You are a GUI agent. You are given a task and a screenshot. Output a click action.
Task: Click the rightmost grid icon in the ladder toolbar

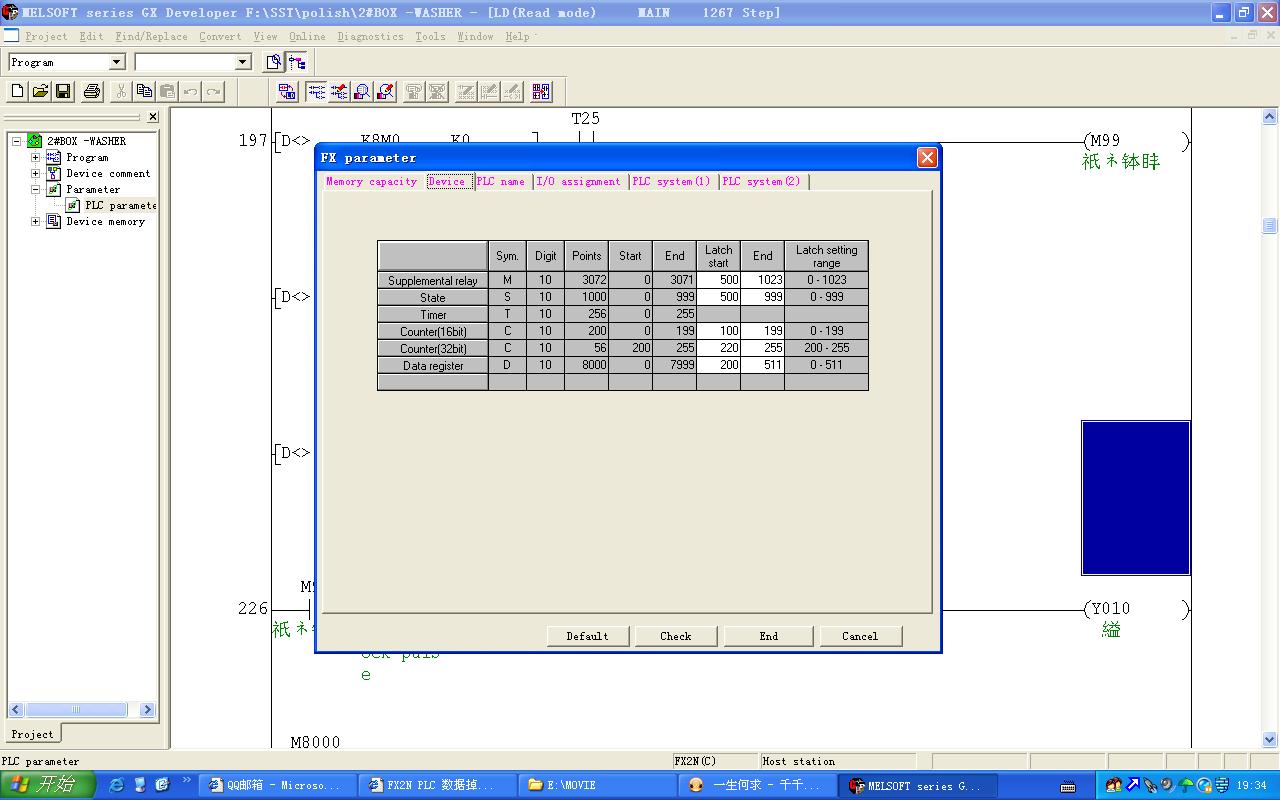(541, 92)
